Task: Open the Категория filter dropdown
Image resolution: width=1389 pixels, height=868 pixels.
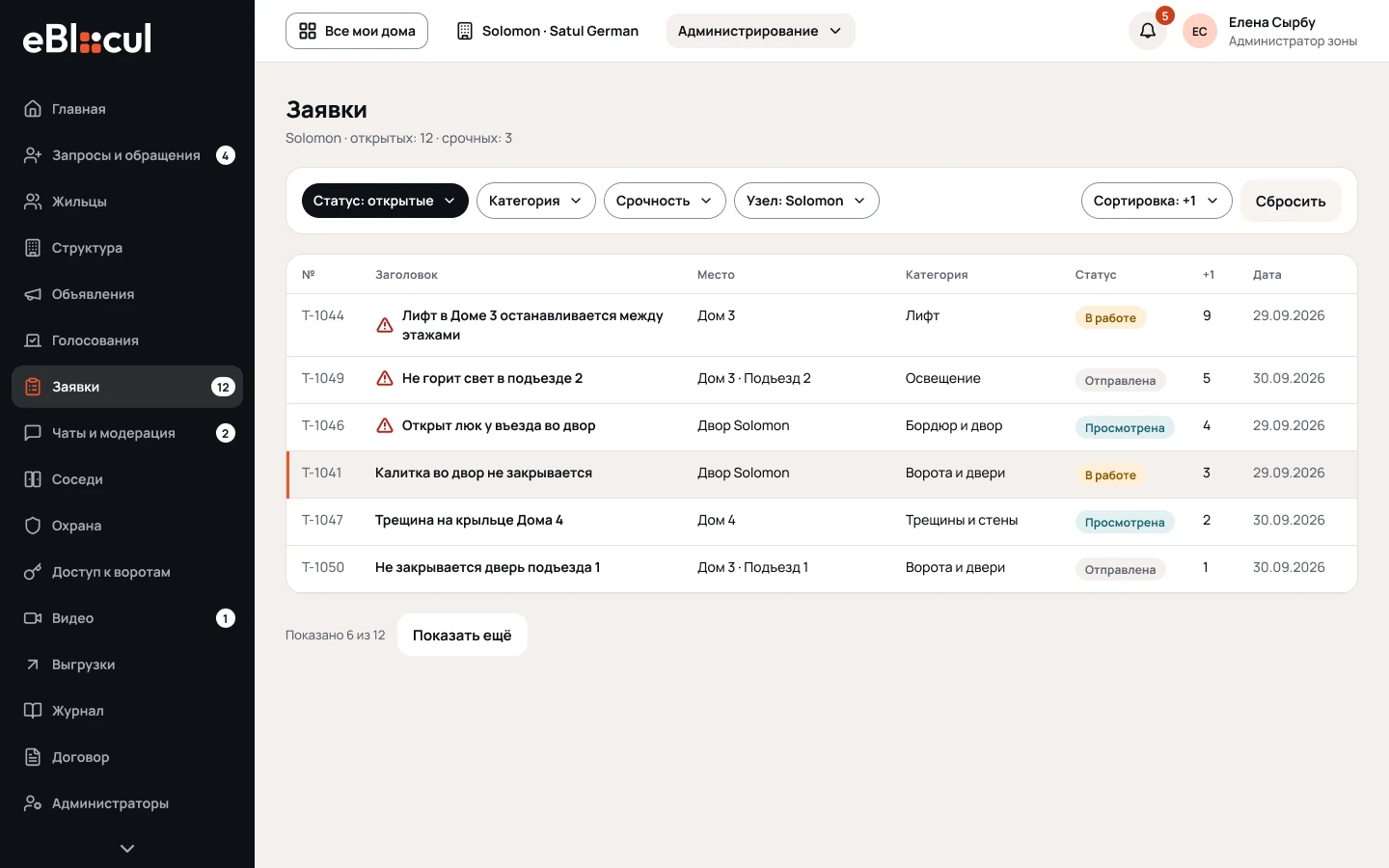Action: [536, 201]
